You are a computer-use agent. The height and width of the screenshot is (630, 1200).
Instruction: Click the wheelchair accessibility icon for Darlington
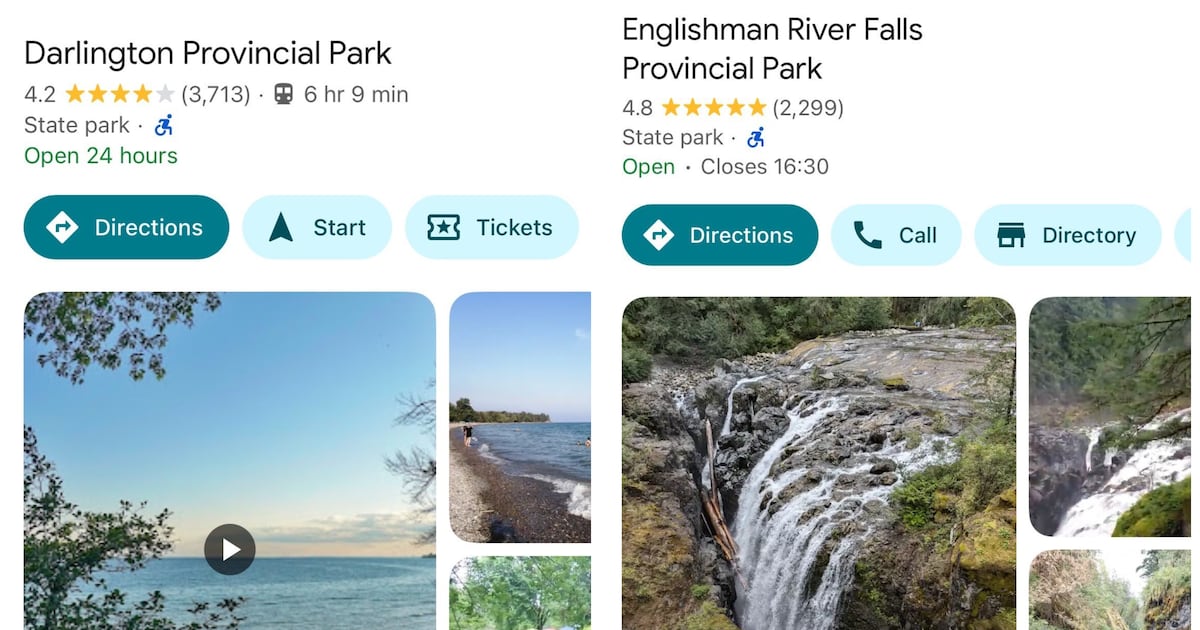coord(164,125)
